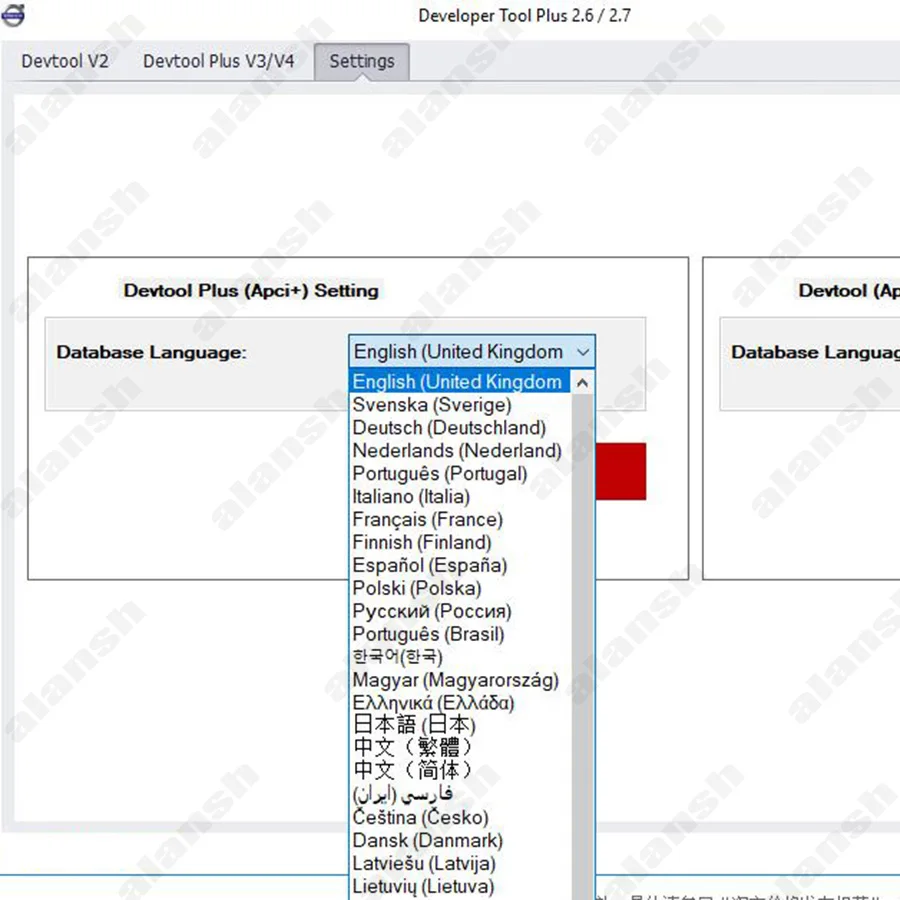
Task: Select Simplified Chinese 中文（简体）
Action: coord(459,770)
